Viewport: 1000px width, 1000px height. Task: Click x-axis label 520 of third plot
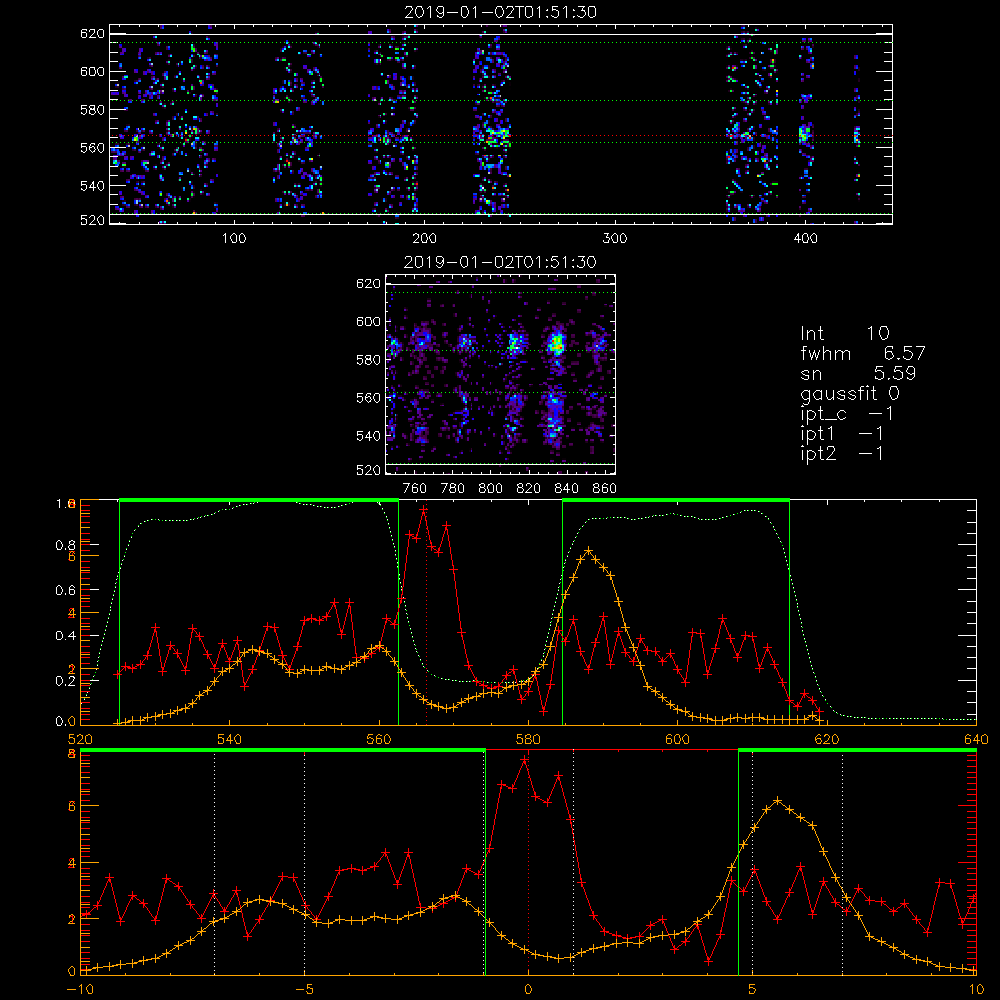80,739
